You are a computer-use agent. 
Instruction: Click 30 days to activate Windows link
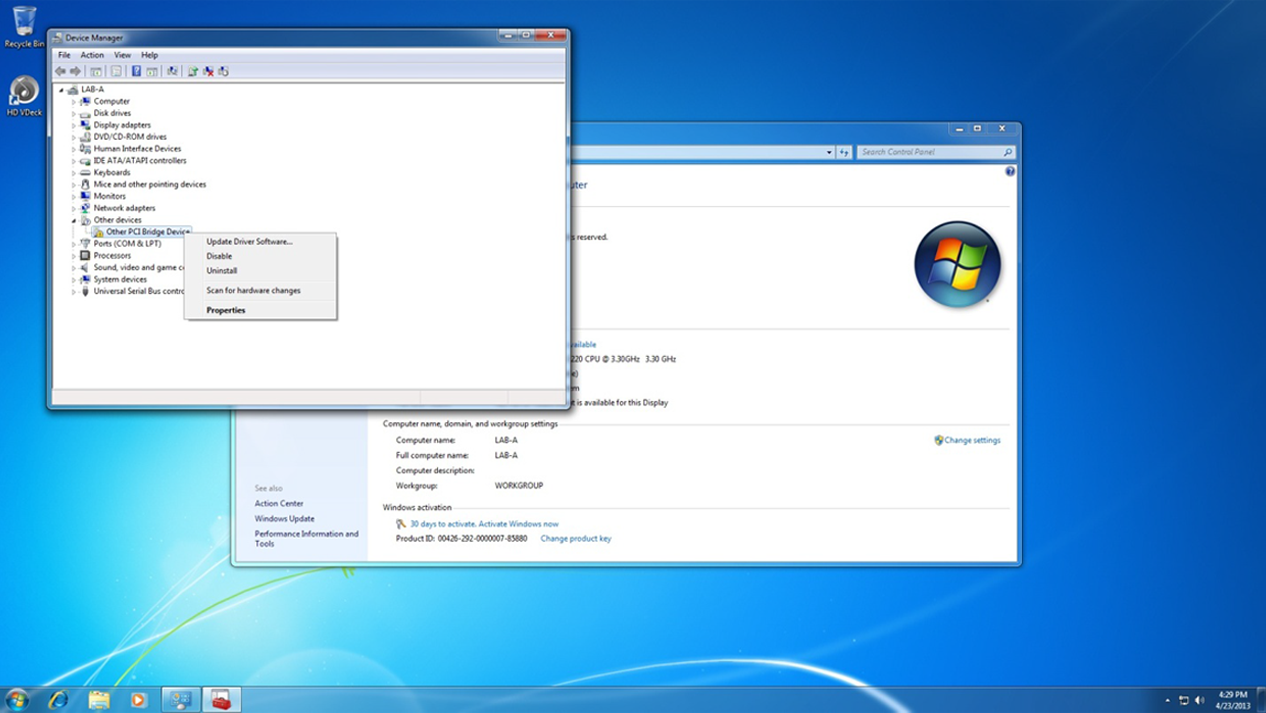tap(484, 524)
